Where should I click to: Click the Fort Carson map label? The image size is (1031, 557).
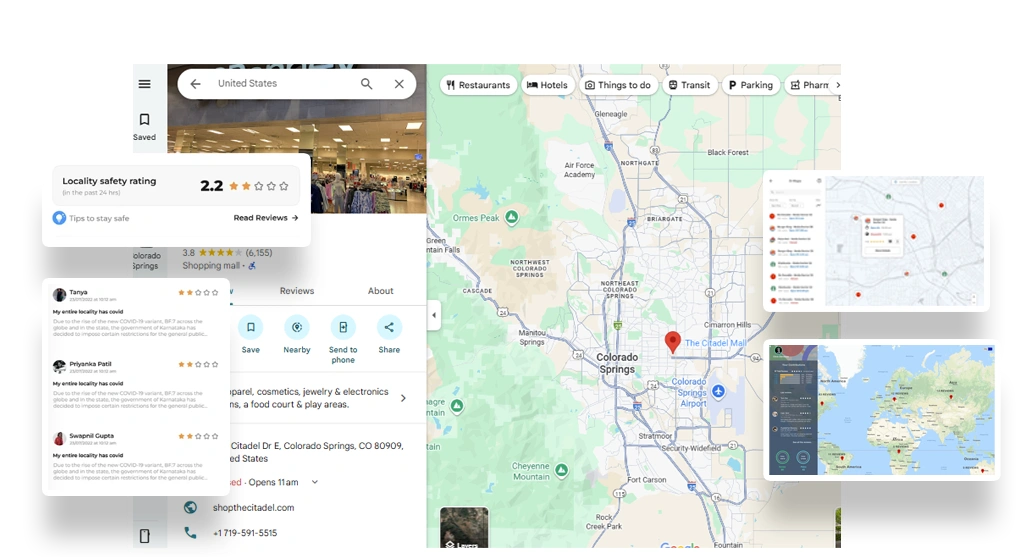(646, 480)
